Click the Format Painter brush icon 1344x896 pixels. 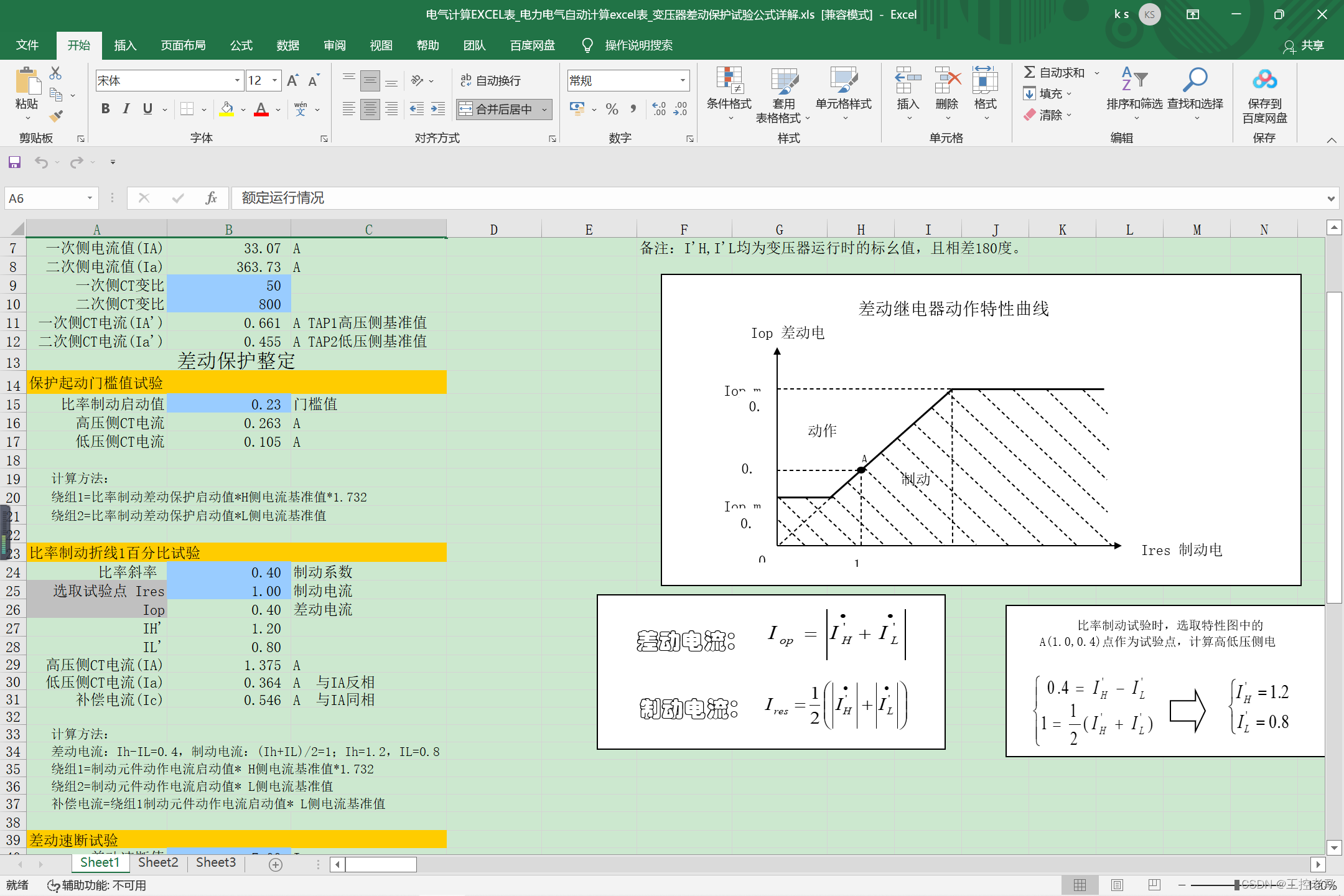(57, 116)
